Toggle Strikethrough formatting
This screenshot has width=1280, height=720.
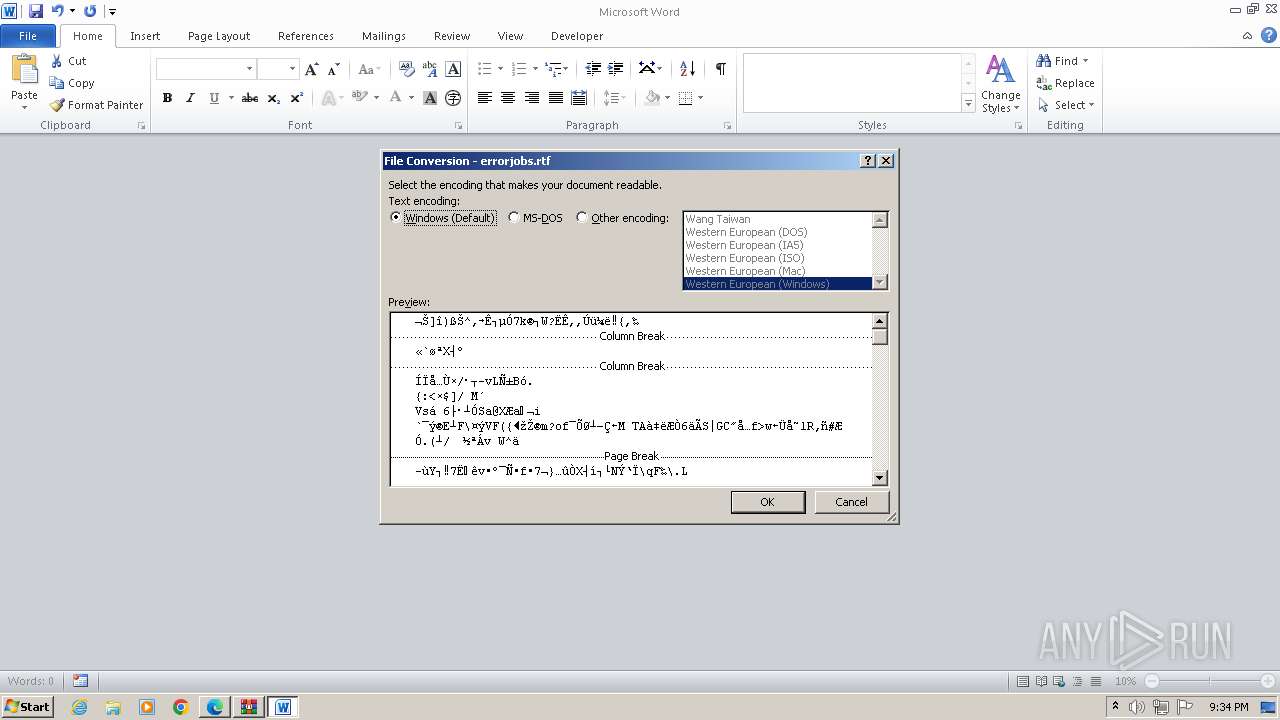tap(250, 98)
